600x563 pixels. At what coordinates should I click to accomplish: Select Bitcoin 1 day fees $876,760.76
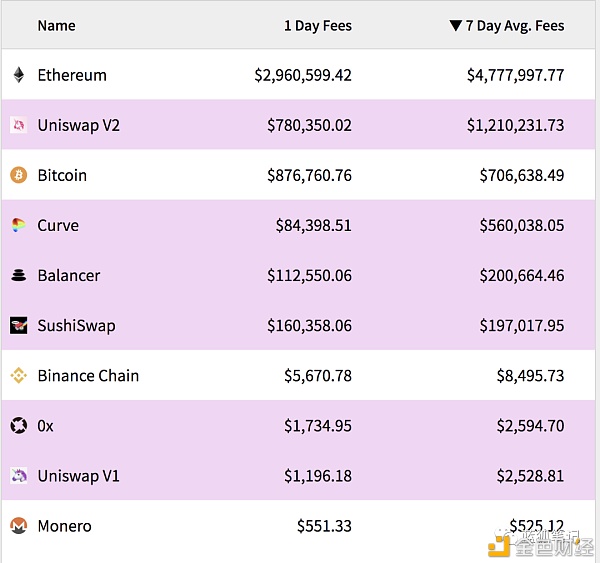point(309,175)
